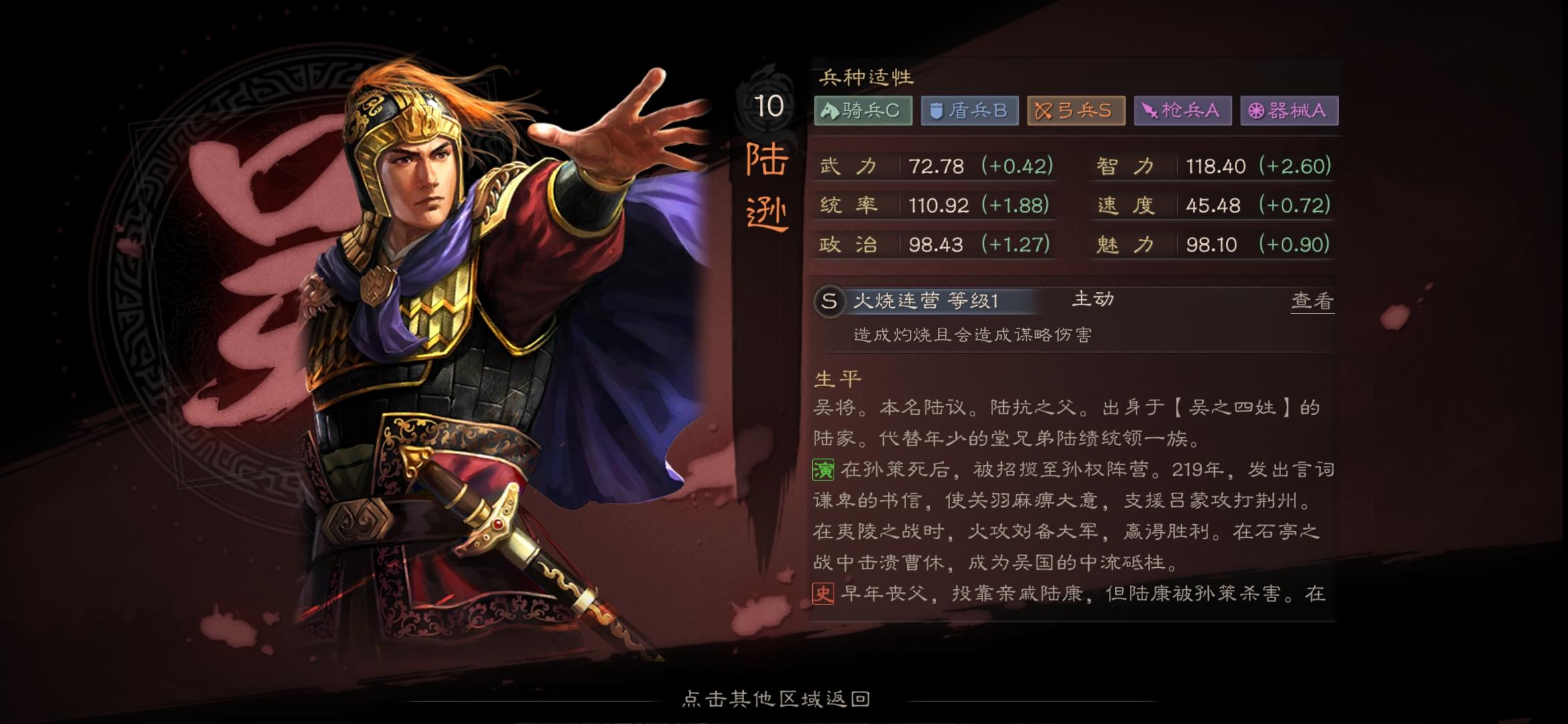Tap the 速度 stat row
Screen dimensions: 1568x724
(1214, 205)
